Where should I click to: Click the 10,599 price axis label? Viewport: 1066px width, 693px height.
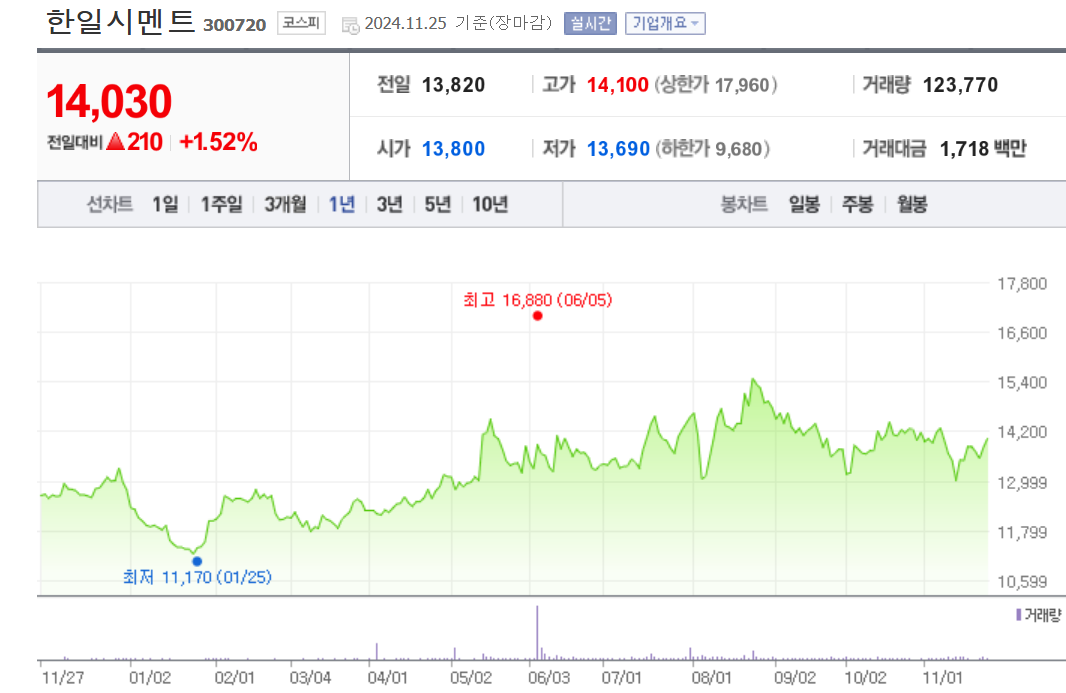tap(1022, 581)
